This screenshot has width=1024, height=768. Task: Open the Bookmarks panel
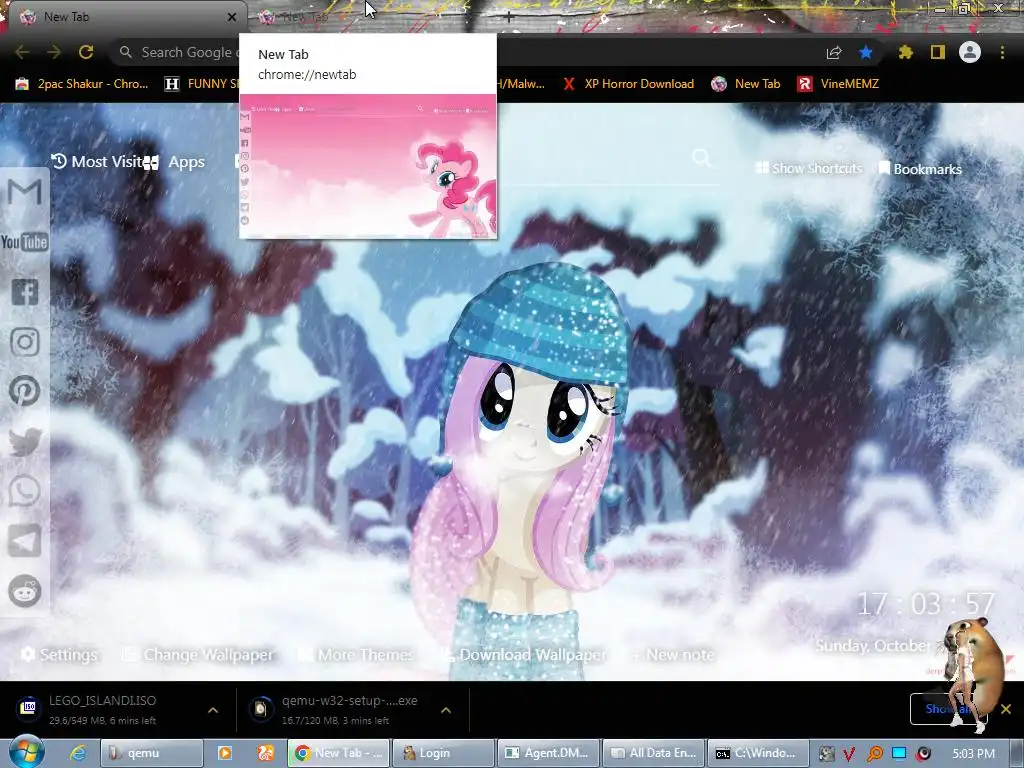point(920,169)
